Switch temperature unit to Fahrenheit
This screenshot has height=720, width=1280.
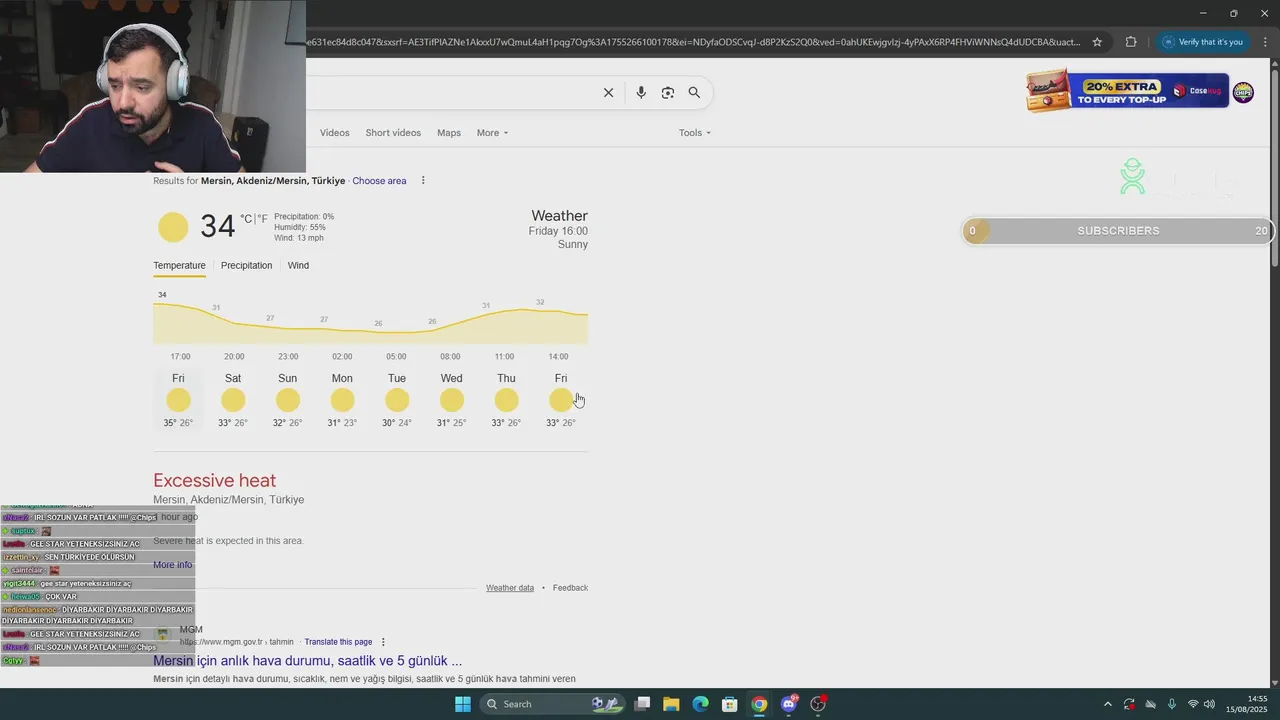click(263, 219)
